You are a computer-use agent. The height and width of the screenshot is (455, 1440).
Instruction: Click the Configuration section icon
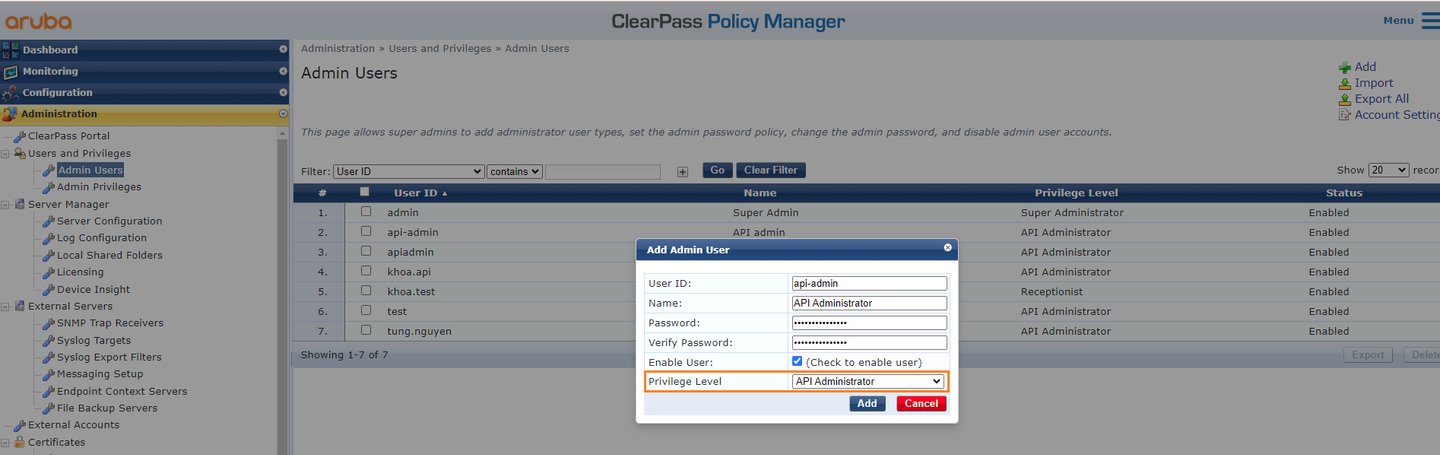10,93
